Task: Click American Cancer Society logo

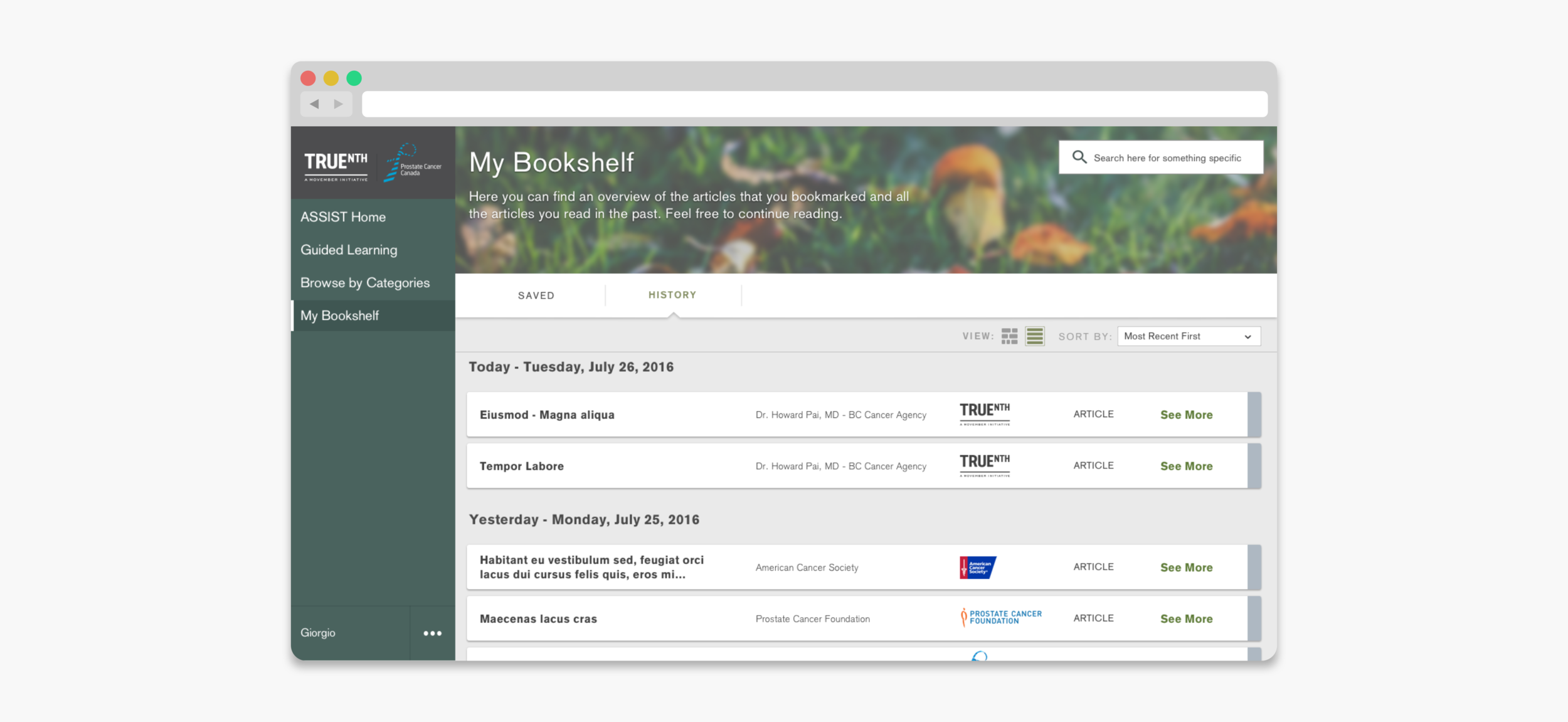Action: point(977,567)
